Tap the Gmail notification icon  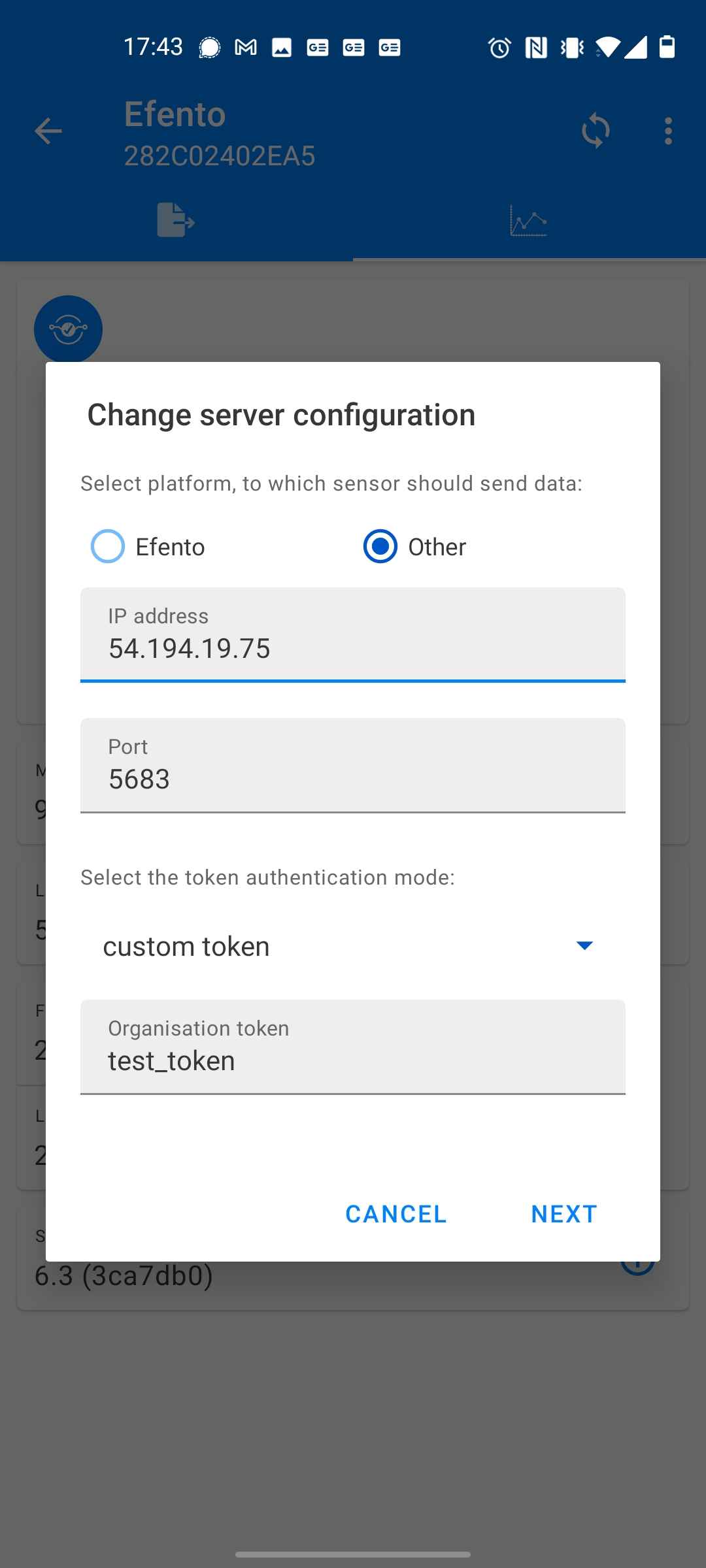pos(246,47)
